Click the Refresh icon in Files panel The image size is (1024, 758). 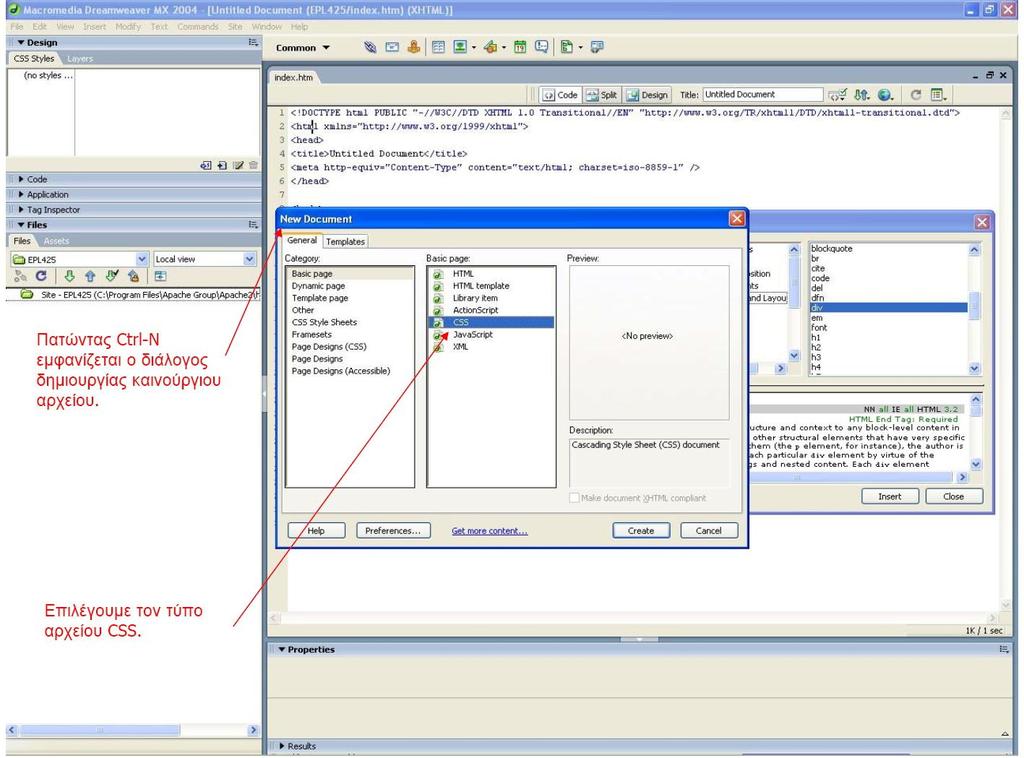coord(41,276)
